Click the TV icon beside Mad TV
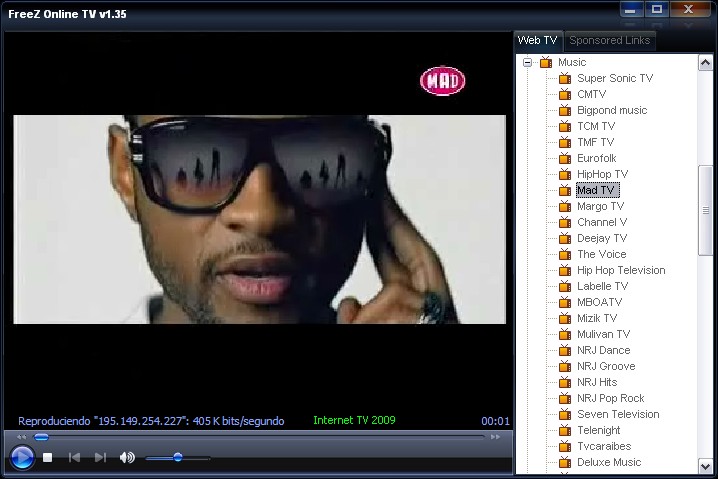 click(x=565, y=191)
